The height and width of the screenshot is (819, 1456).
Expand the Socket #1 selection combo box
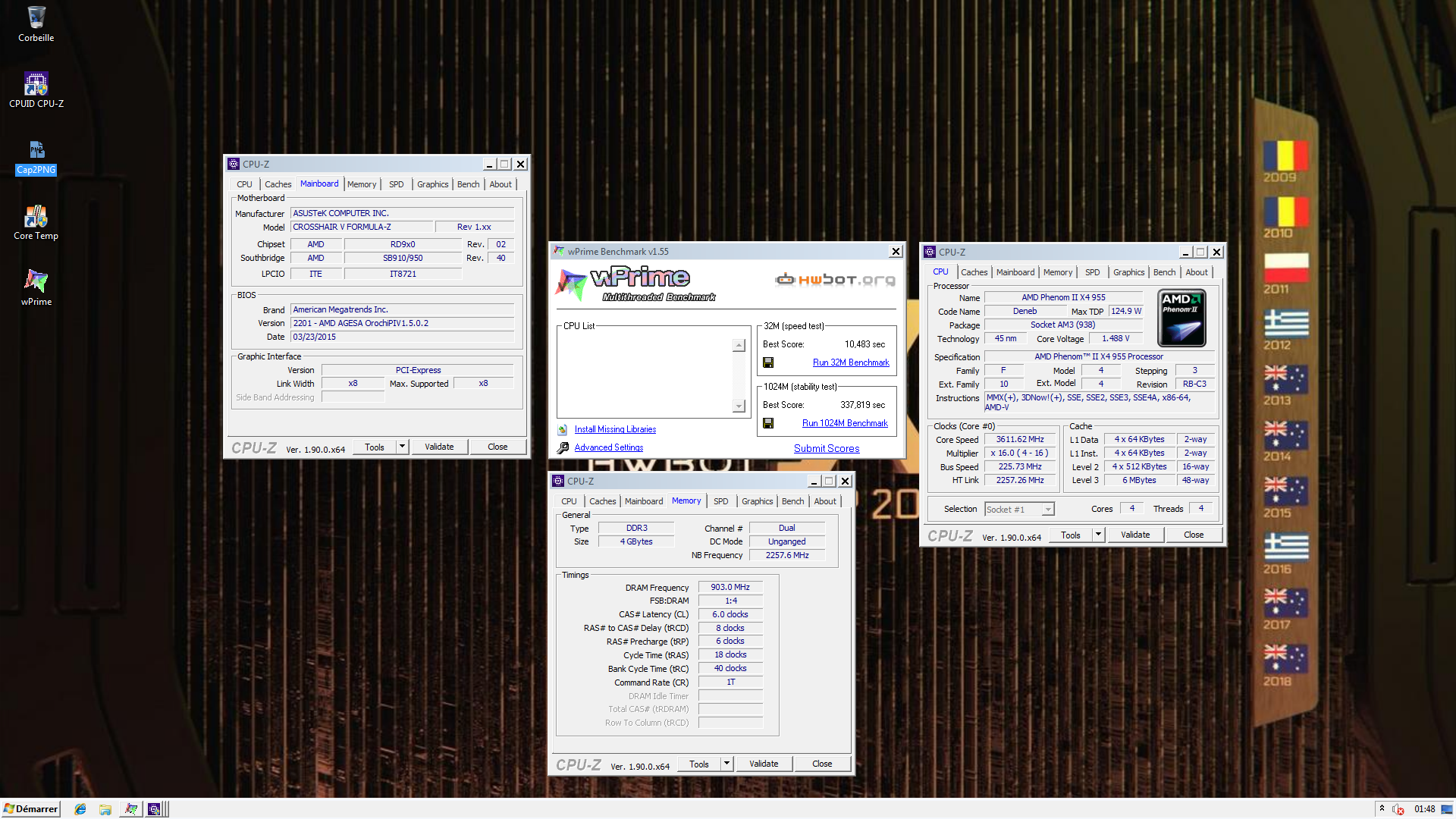[1048, 510]
